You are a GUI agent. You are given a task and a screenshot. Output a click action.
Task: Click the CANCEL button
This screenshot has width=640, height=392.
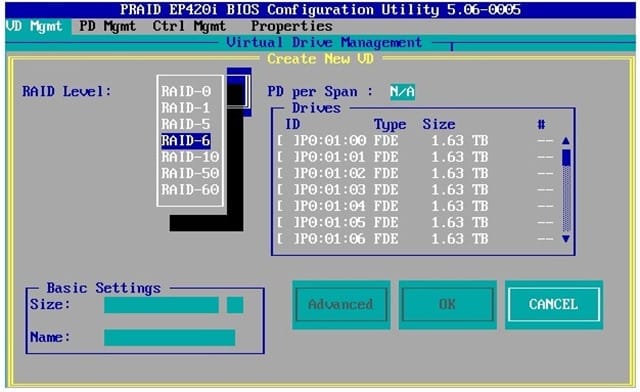[553, 305]
